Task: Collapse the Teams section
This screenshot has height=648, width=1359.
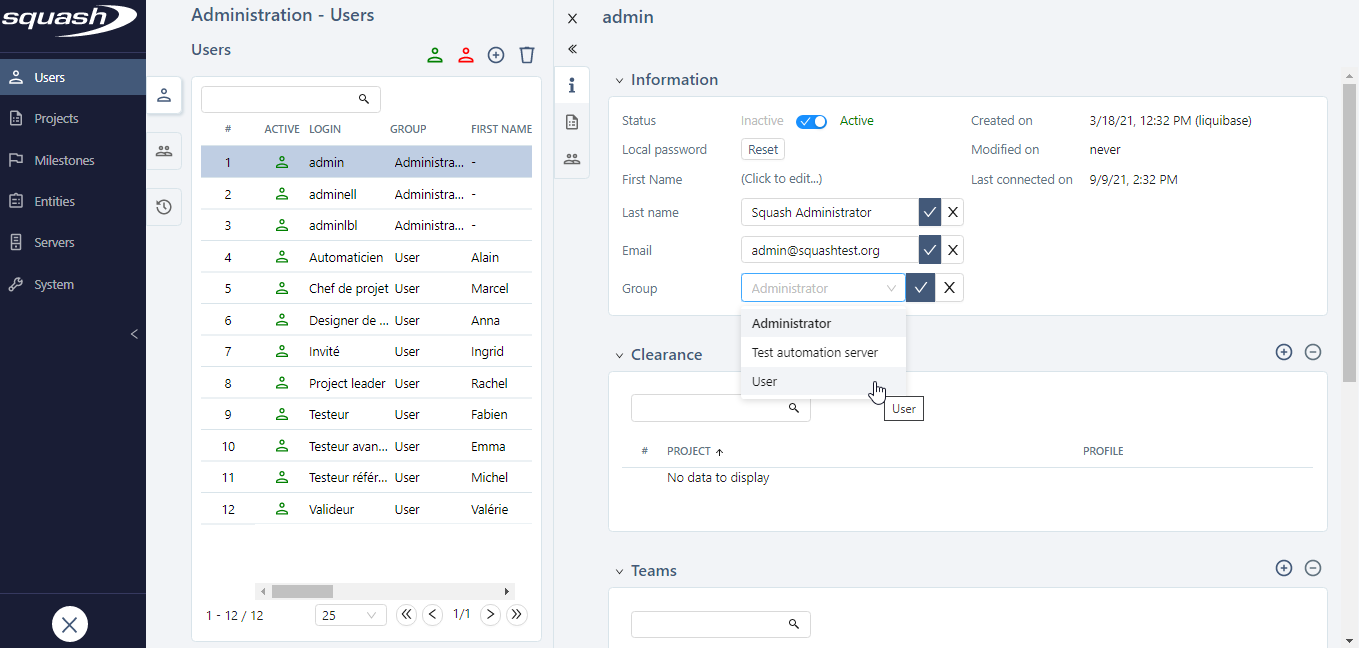Action: (x=619, y=571)
